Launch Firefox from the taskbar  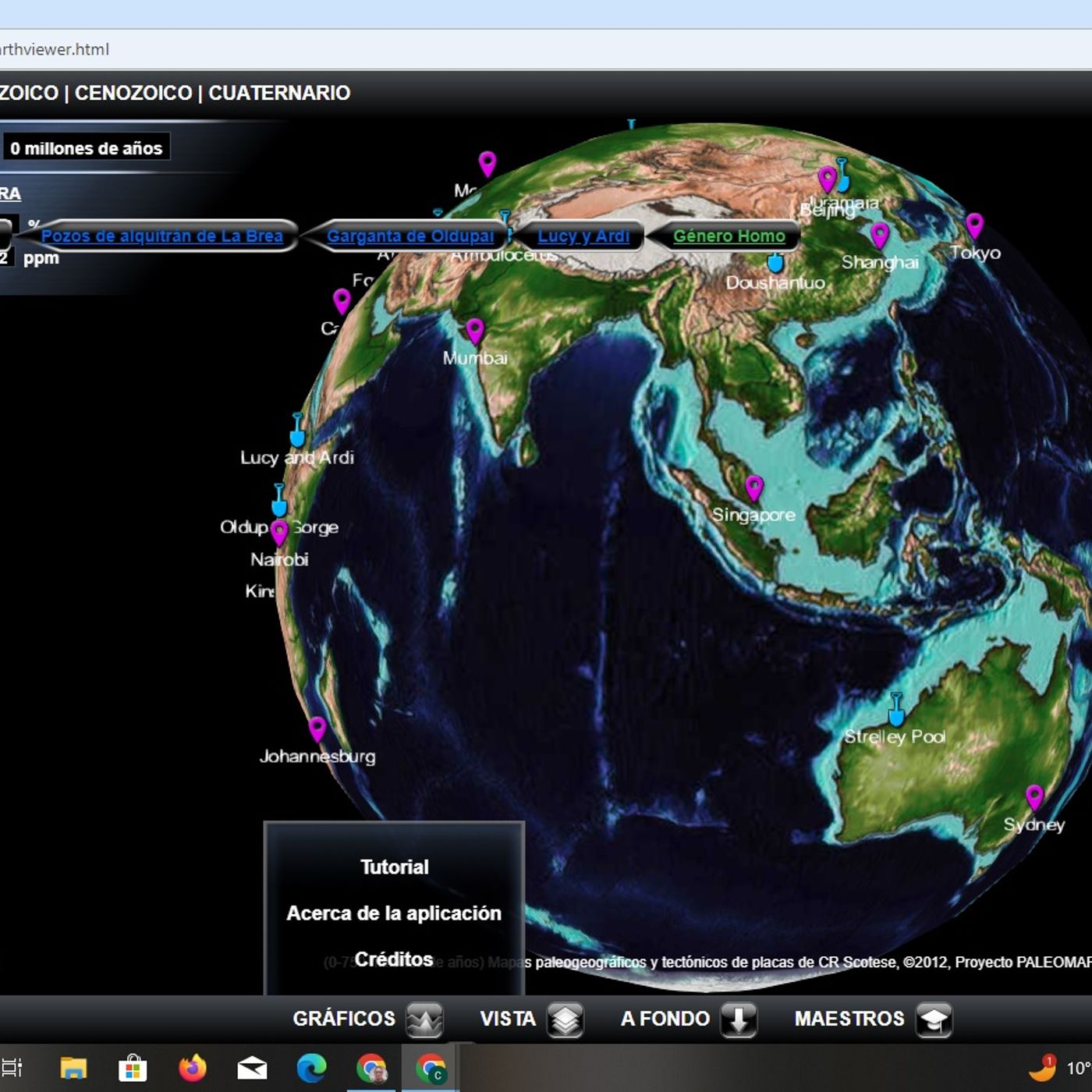(x=193, y=1068)
